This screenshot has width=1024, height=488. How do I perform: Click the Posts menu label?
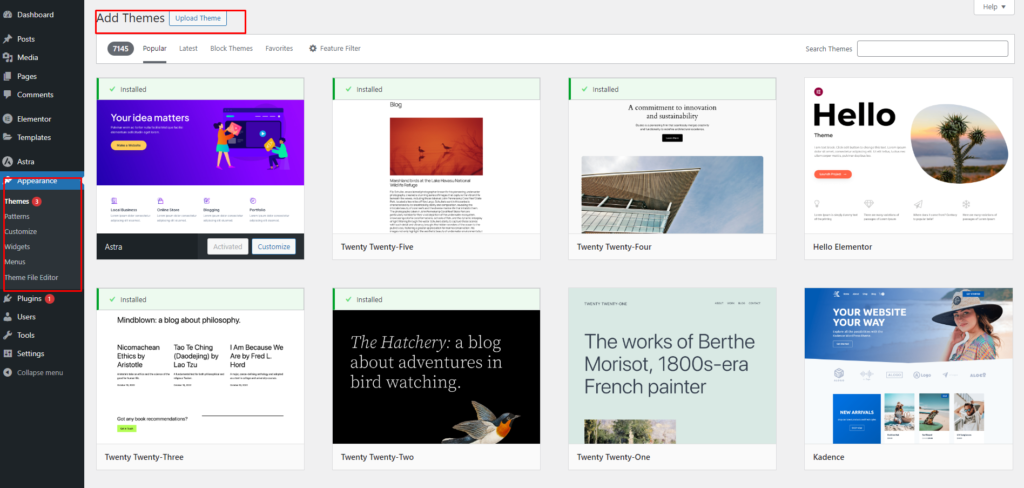(26, 39)
